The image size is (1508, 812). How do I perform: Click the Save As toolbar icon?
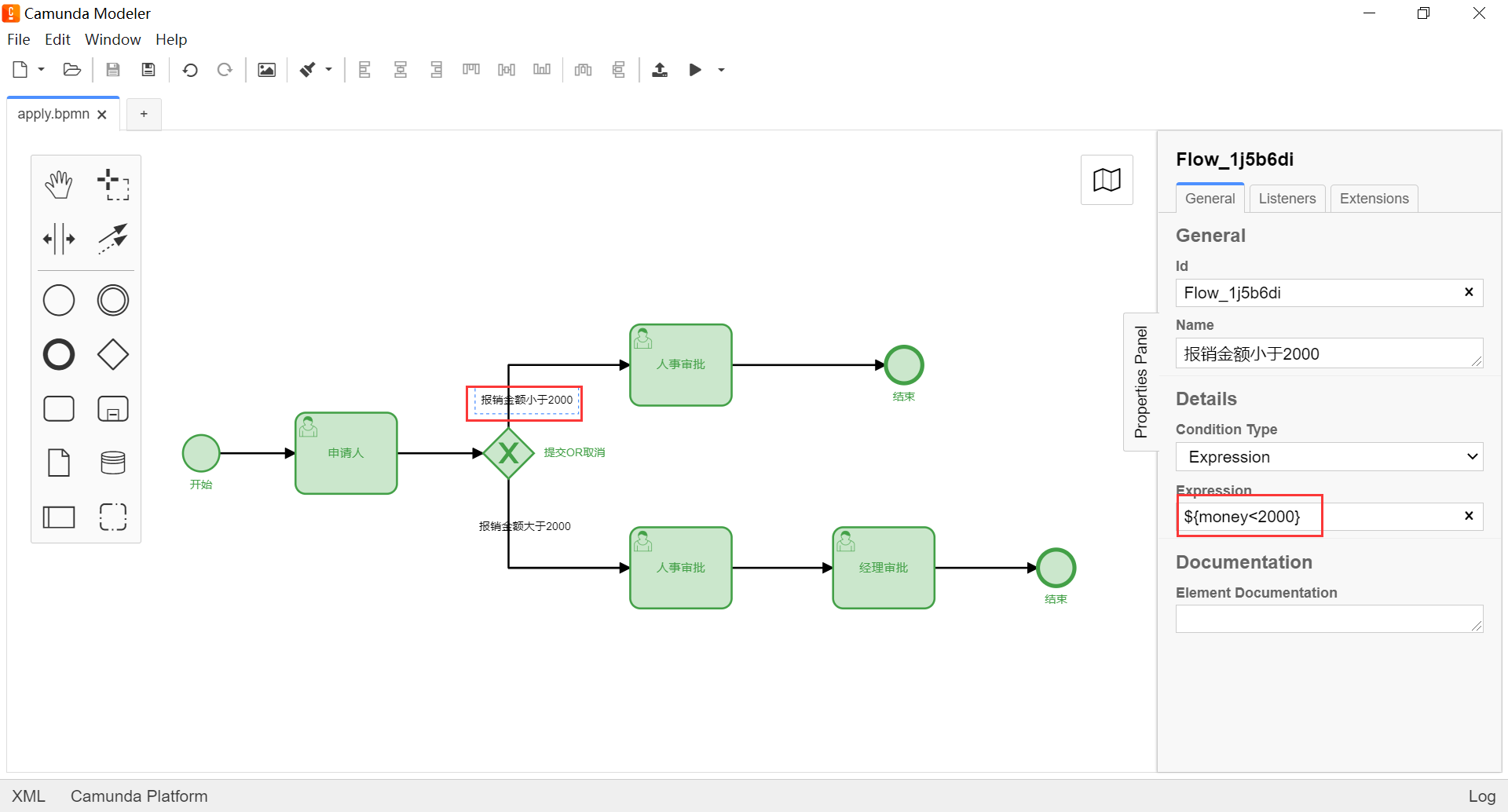pyautogui.click(x=148, y=70)
